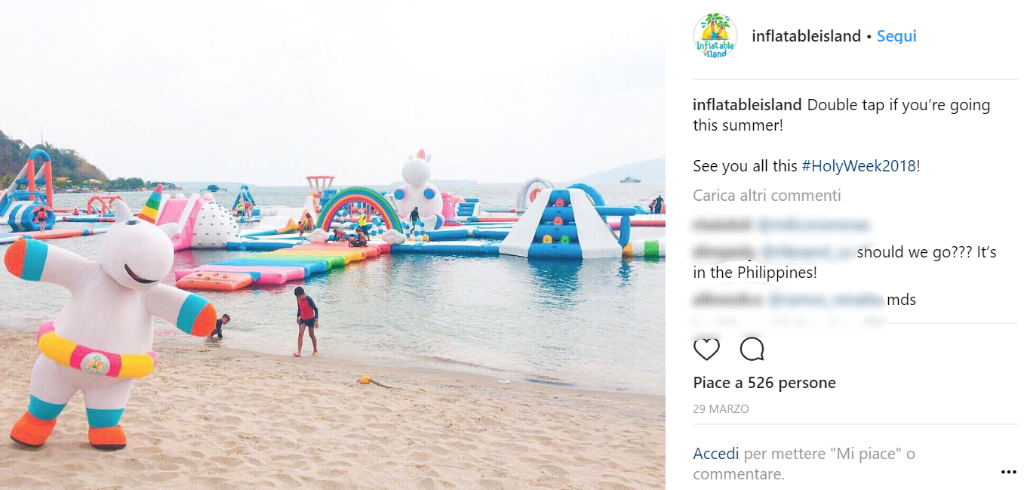Image resolution: width=1024 pixels, height=490 pixels.
Task: Expand comments with Carica altri commenti
Action: (x=767, y=195)
